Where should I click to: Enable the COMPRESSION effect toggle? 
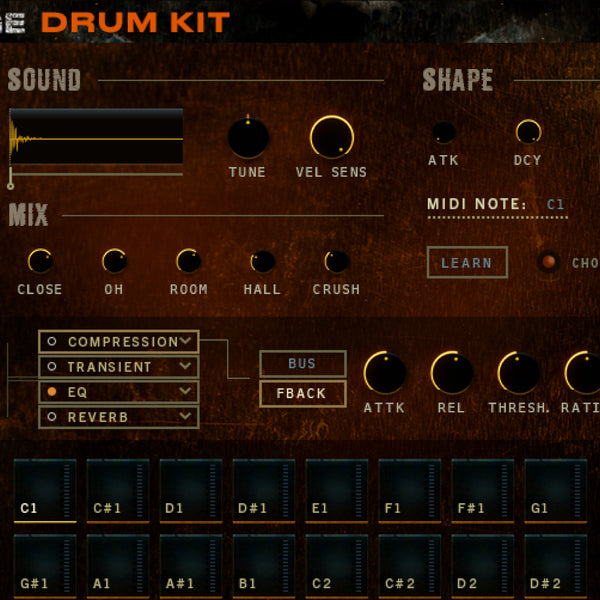(52, 341)
